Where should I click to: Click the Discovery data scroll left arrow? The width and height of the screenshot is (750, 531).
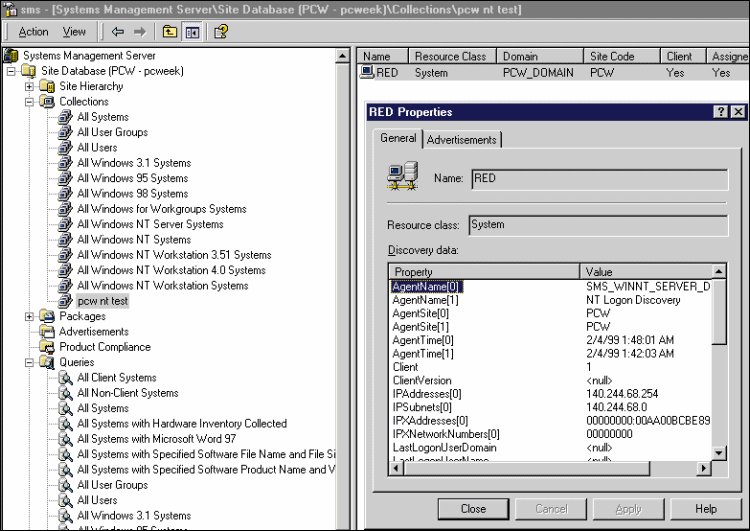(396, 468)
